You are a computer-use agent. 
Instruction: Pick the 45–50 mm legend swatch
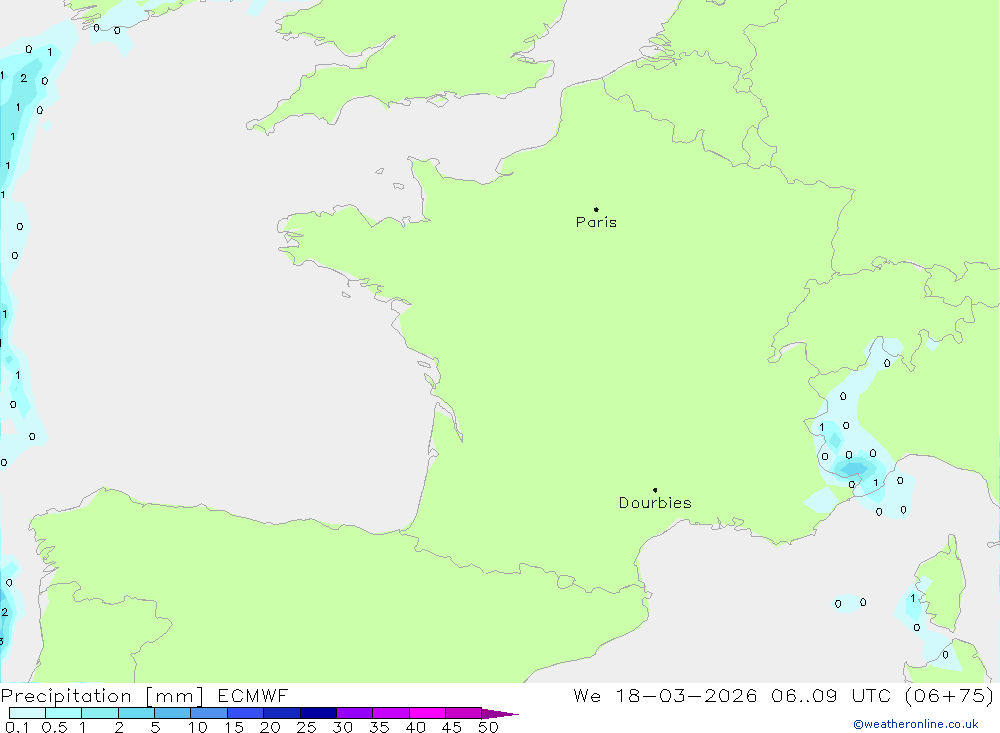click(x=464, y=713)
